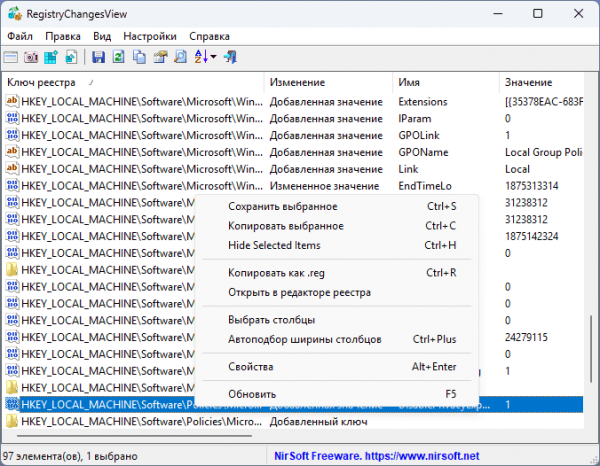Click the value icon of the highlighted row
The height and width of the screenshot is (466, 600).
coord(12,404)
